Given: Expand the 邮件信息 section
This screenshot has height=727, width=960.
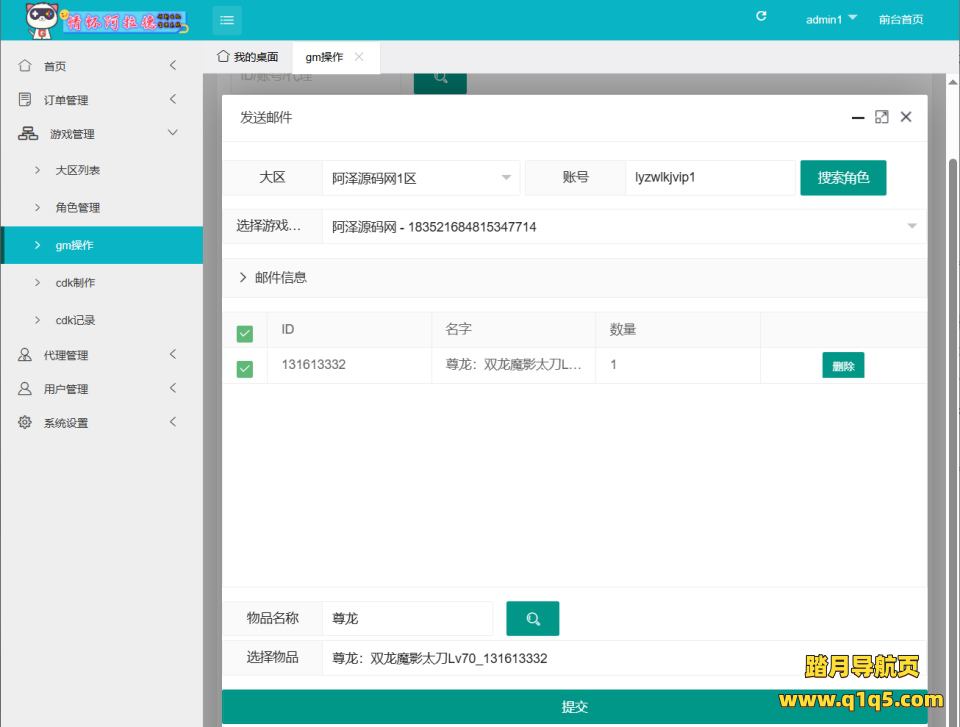Looking at the screenshot, I should [x=273, y=278].
